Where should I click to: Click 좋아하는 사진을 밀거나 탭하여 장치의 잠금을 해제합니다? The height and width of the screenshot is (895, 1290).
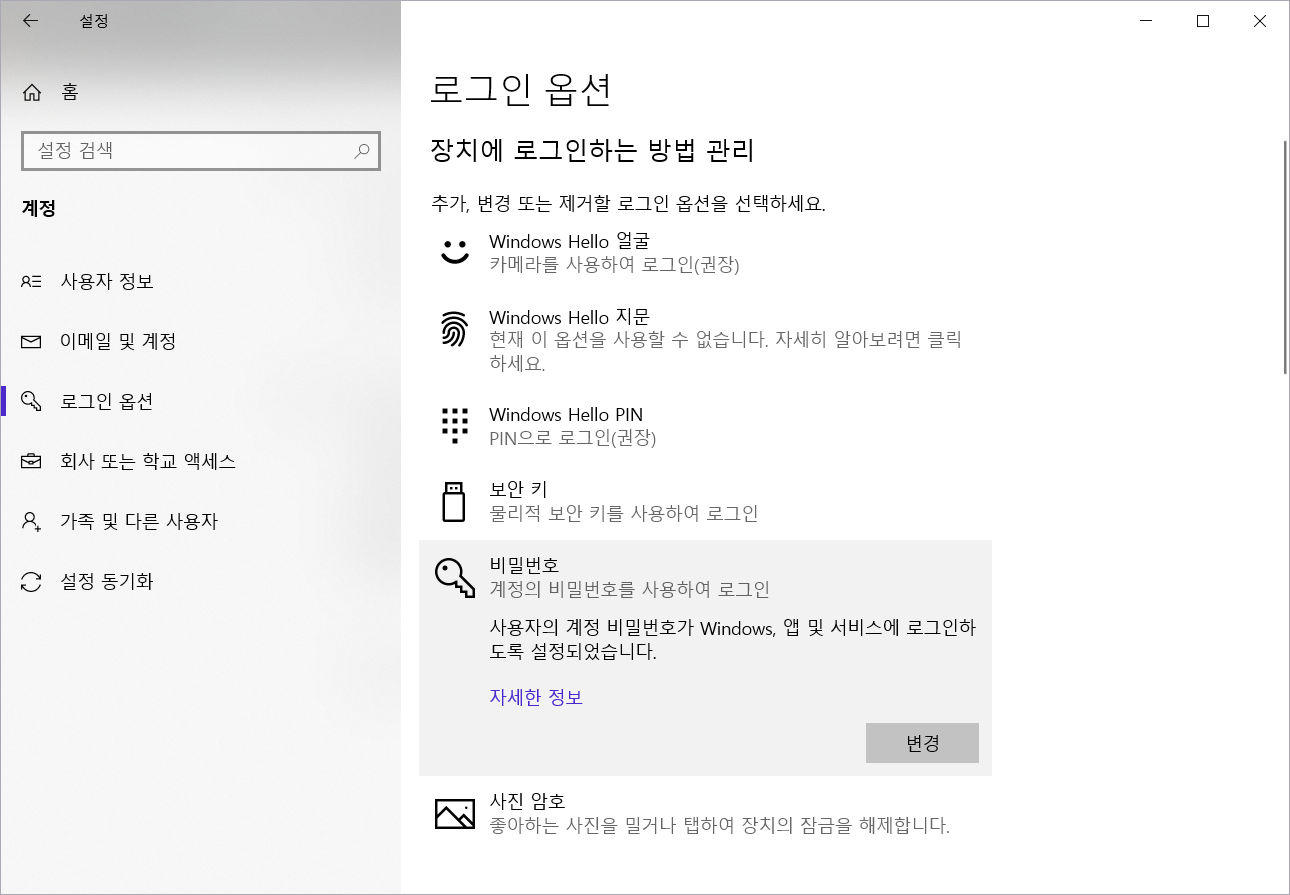[x=719, y=826]
